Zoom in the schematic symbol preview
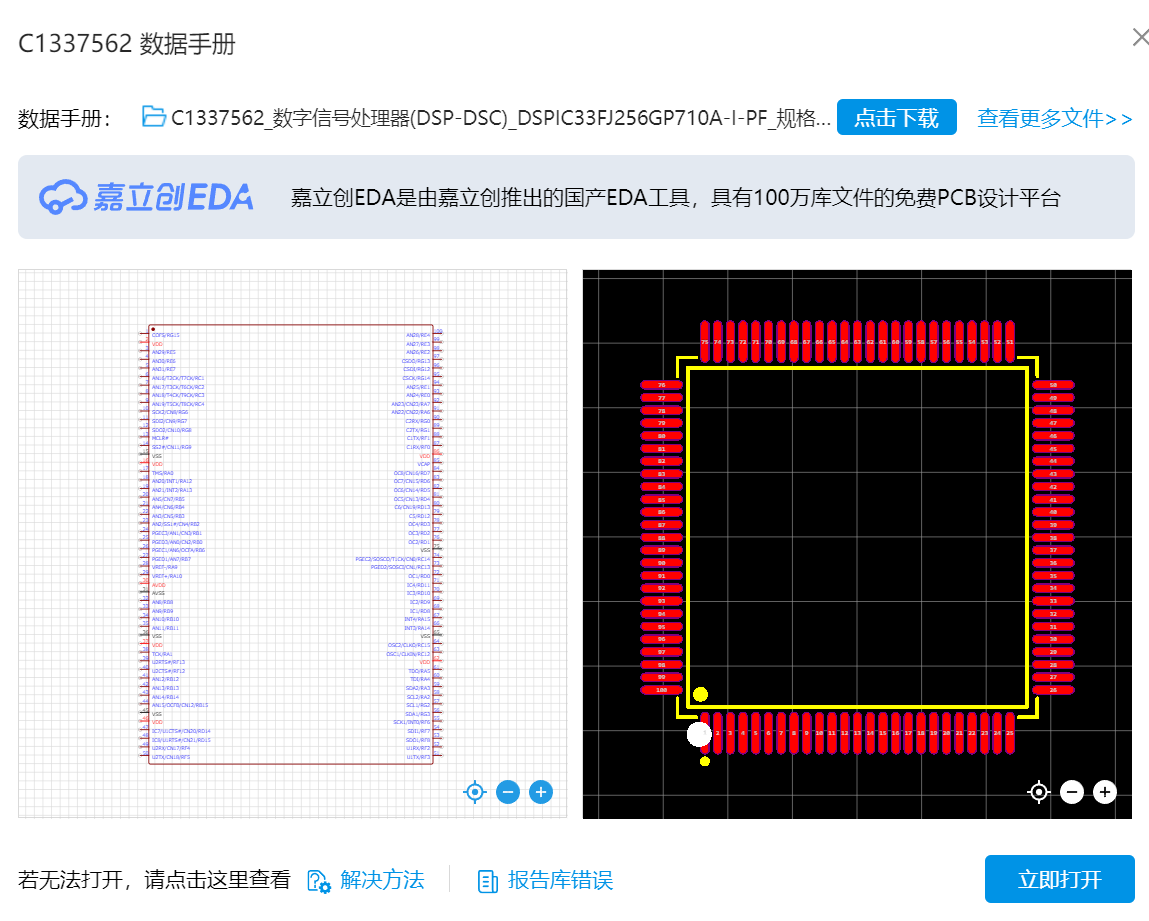The height and width of the screenshot is (921, 1149). [541, 792]
